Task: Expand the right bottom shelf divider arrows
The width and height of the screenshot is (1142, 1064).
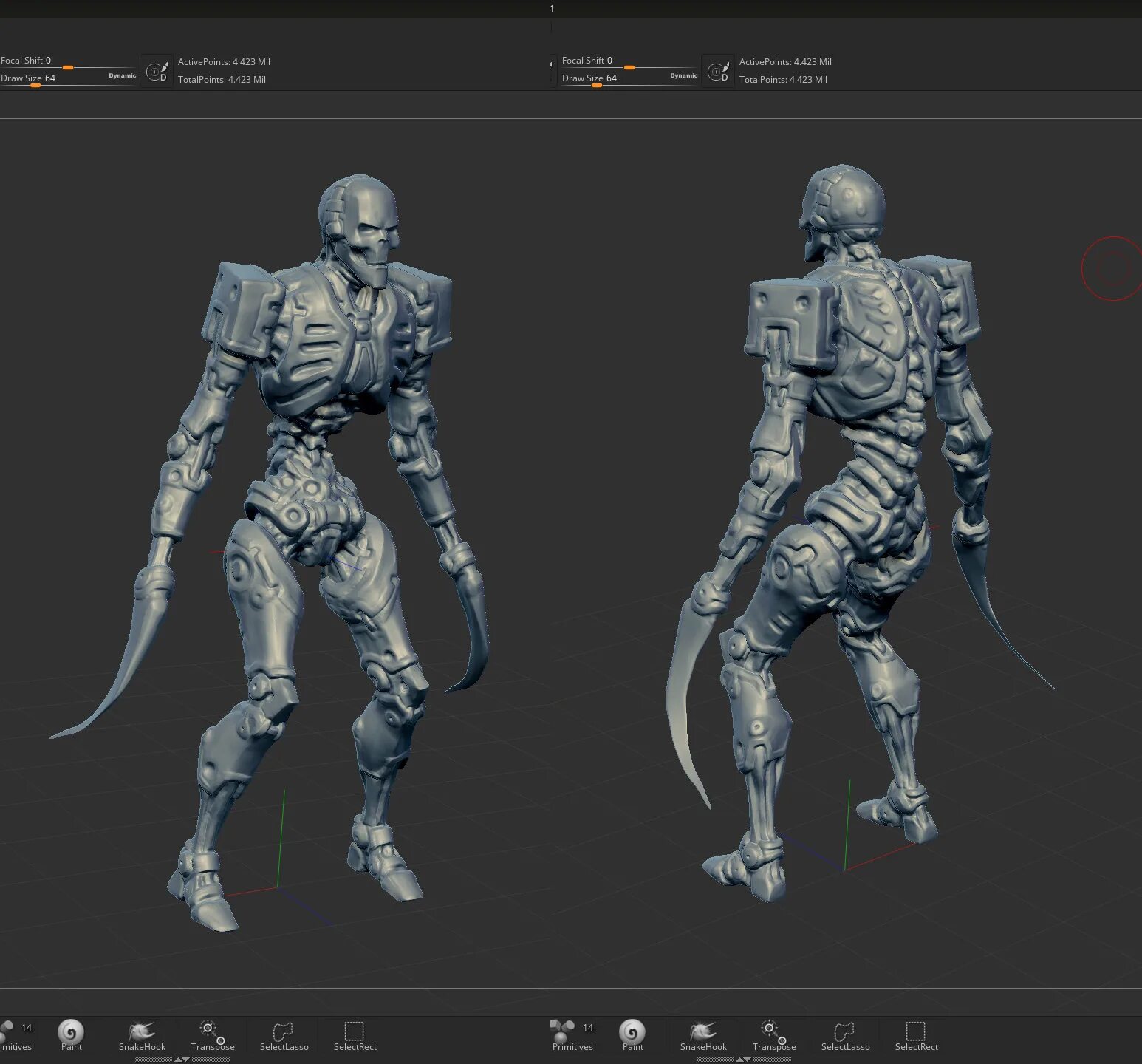Action: coord(742,1060)
